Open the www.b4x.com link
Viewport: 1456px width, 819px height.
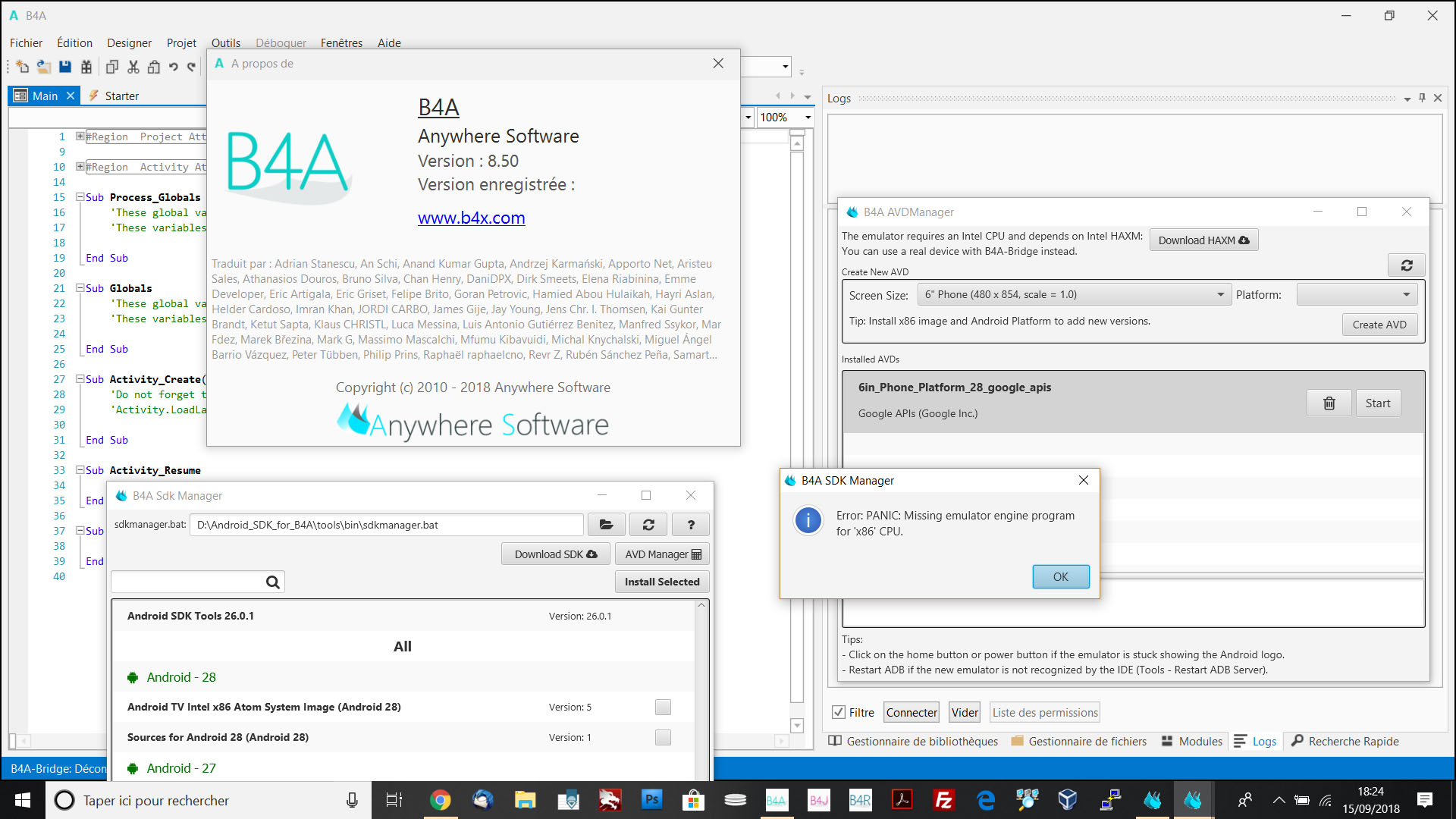click(x=471, y=218)
